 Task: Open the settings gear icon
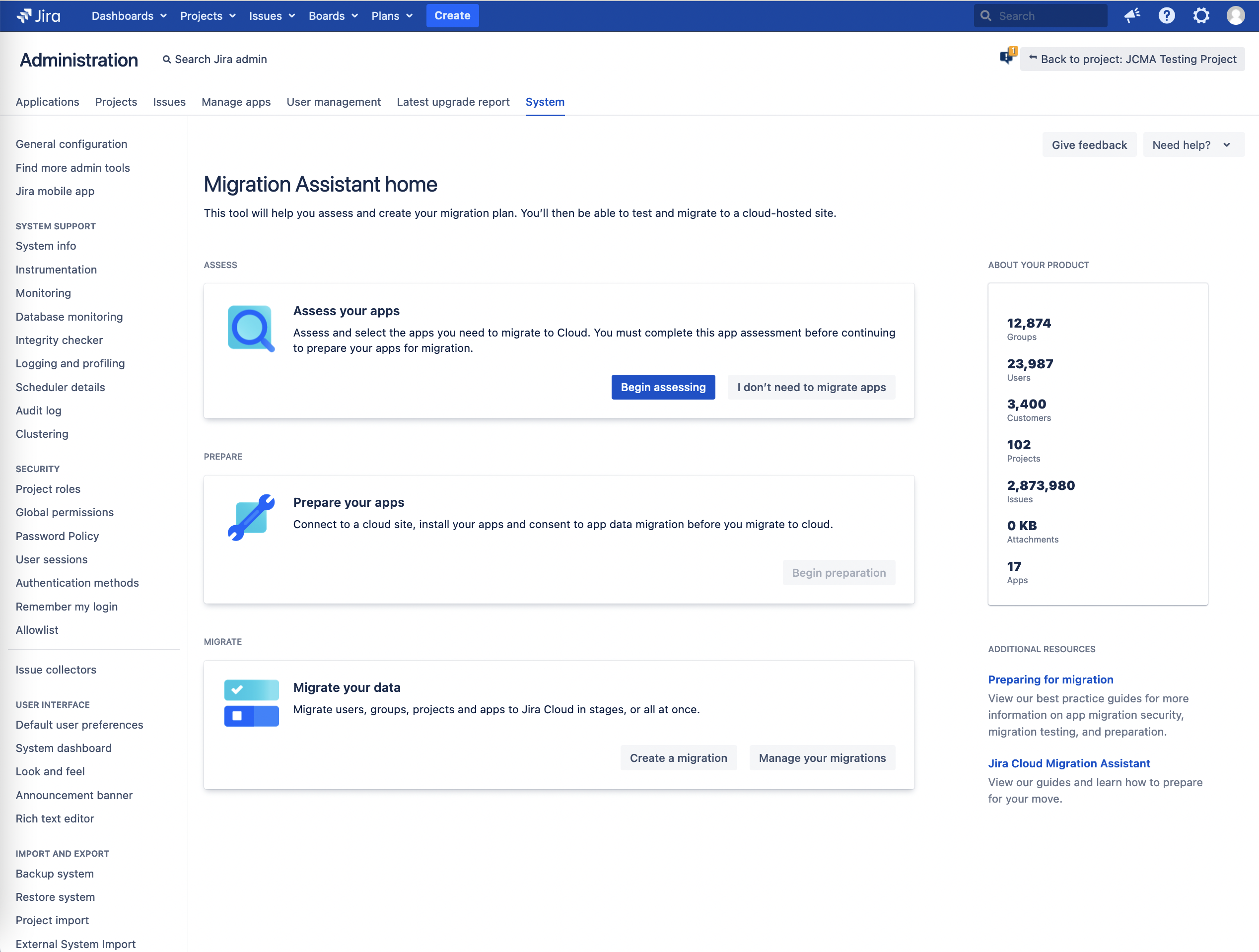pyautogui.click(x=1202, y=16)
